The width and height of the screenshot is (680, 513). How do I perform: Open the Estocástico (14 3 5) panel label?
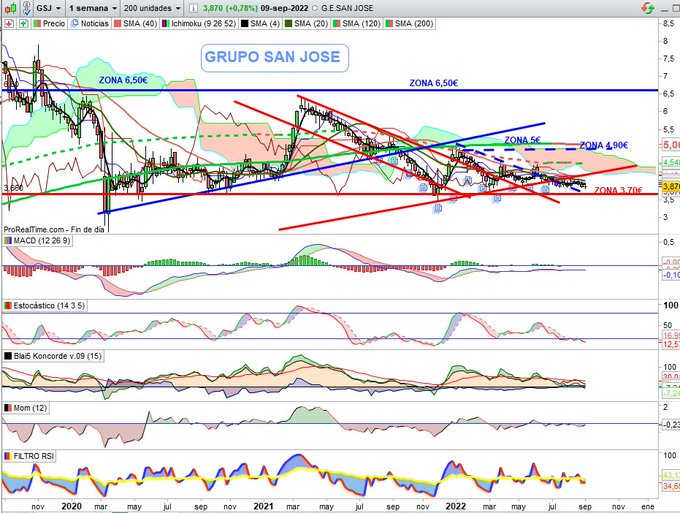[x=45, y=306]
